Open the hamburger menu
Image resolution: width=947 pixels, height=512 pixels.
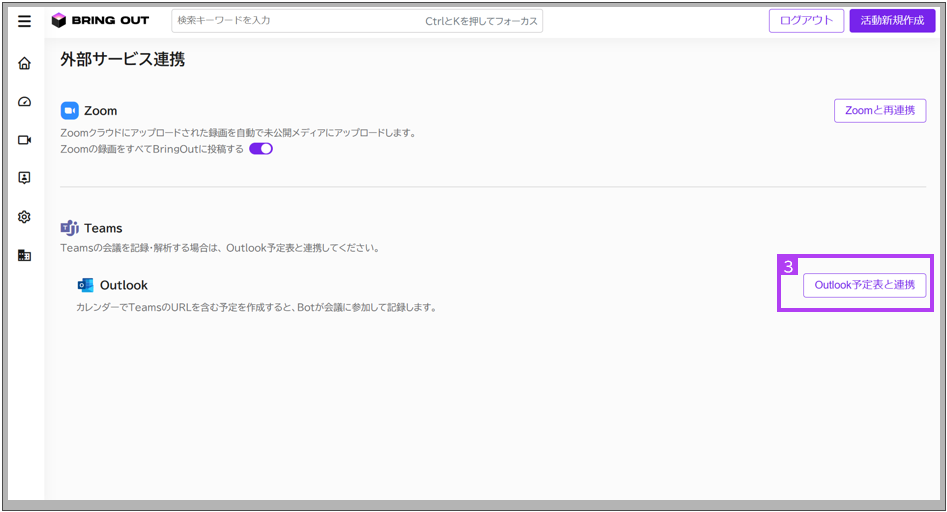pos(24,21)
